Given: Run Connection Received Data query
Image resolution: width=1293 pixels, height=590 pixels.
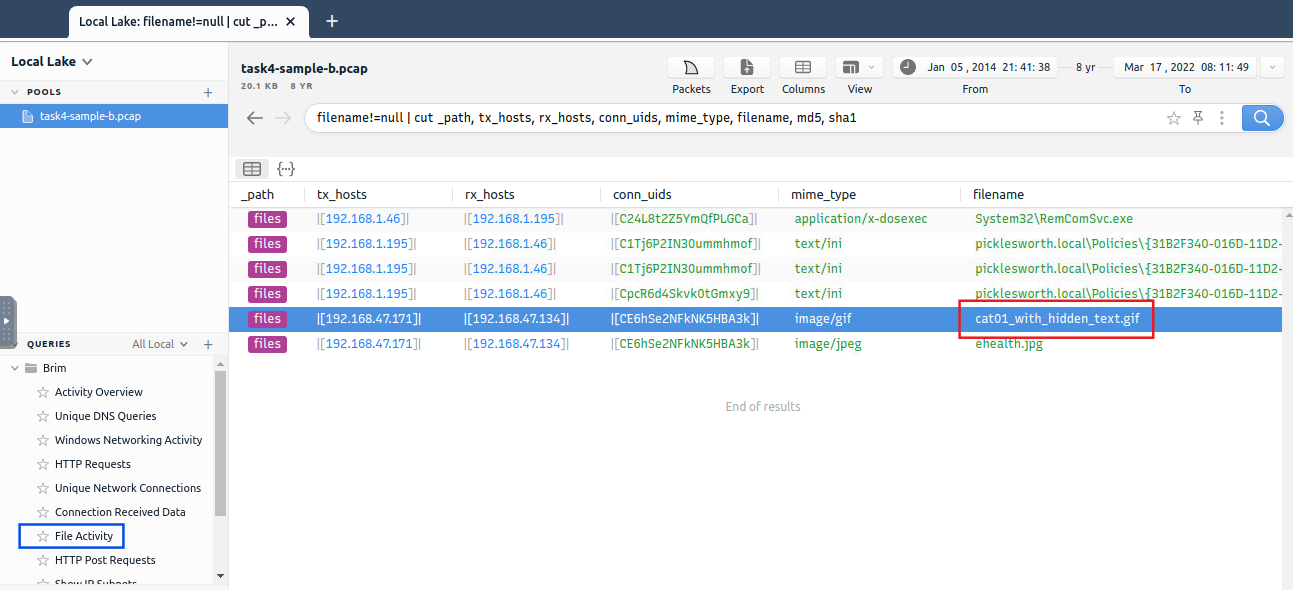Looking at the screenshot, I should click(120, 512).
